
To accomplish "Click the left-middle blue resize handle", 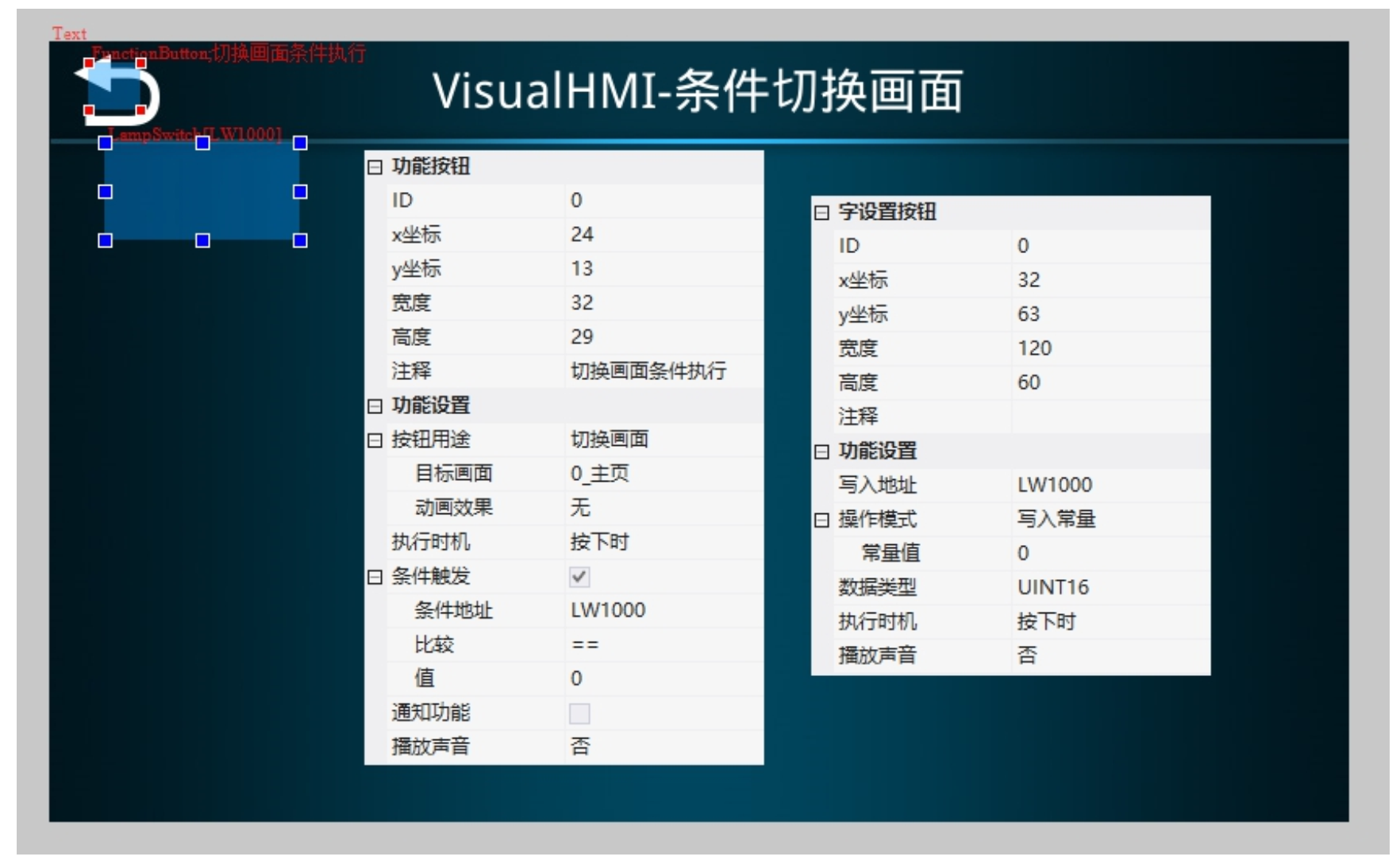I will [105, 192].
